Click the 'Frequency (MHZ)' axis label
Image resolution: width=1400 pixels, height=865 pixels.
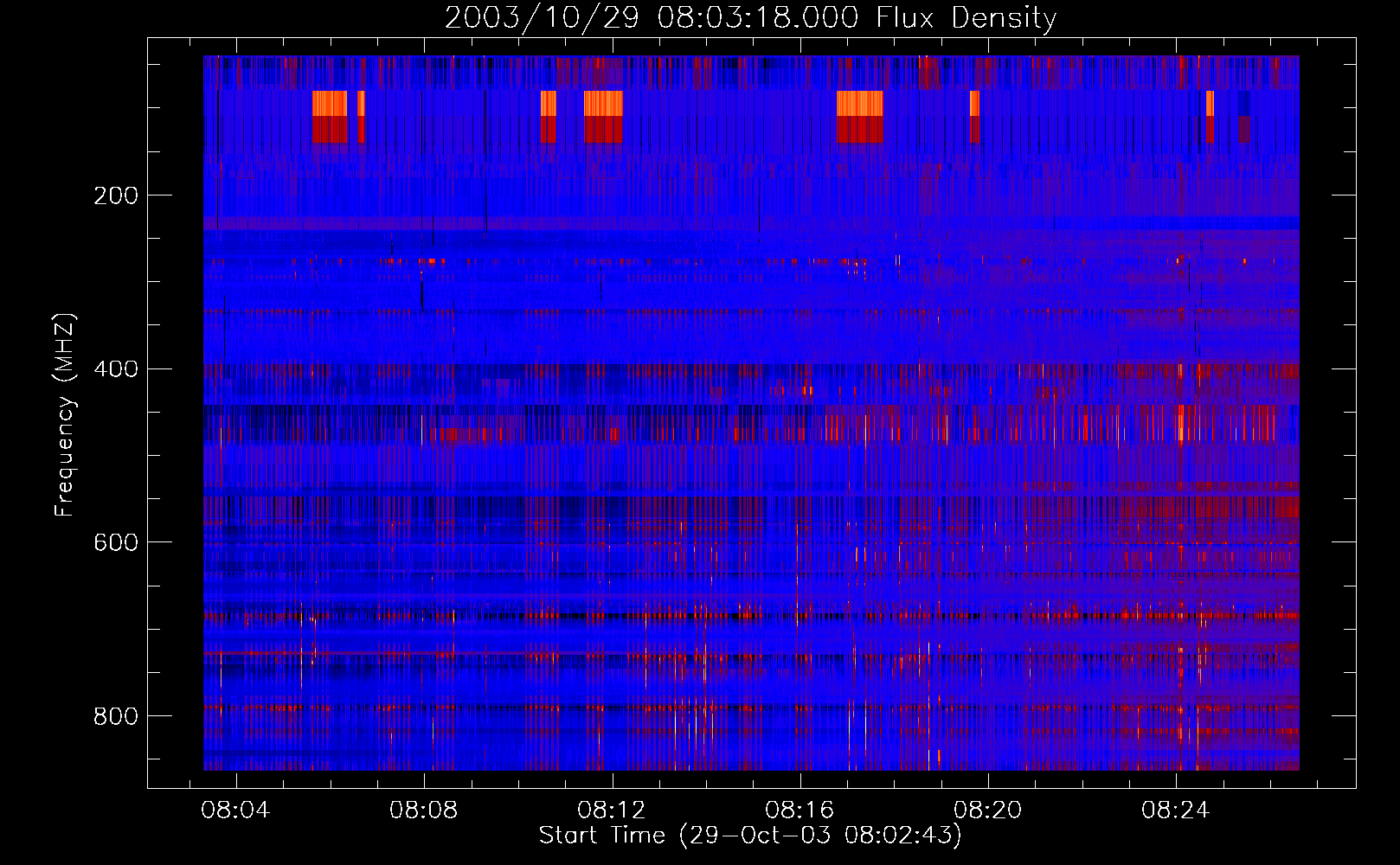click(x=65, y=415)
